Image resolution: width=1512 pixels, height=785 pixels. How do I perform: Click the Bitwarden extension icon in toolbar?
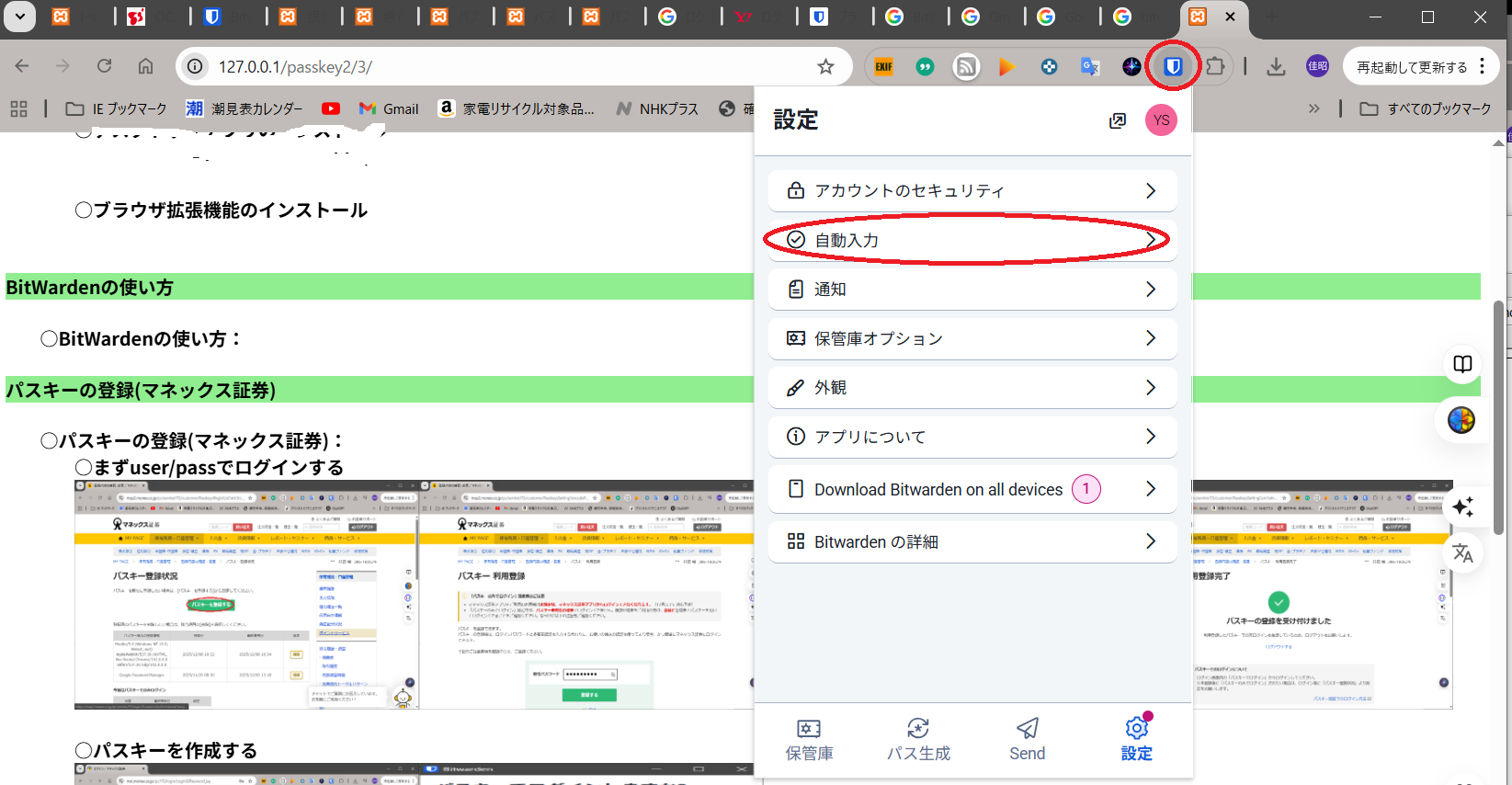[1173, 66]
